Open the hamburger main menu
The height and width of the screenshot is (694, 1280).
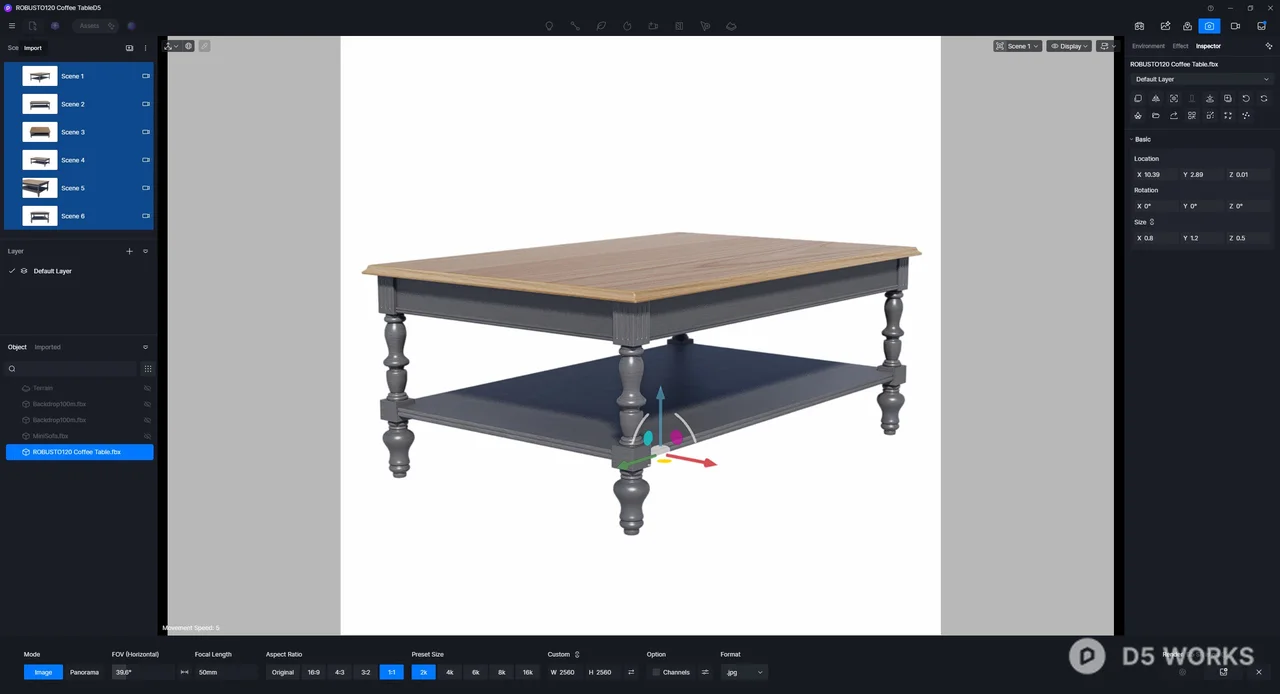12,26
